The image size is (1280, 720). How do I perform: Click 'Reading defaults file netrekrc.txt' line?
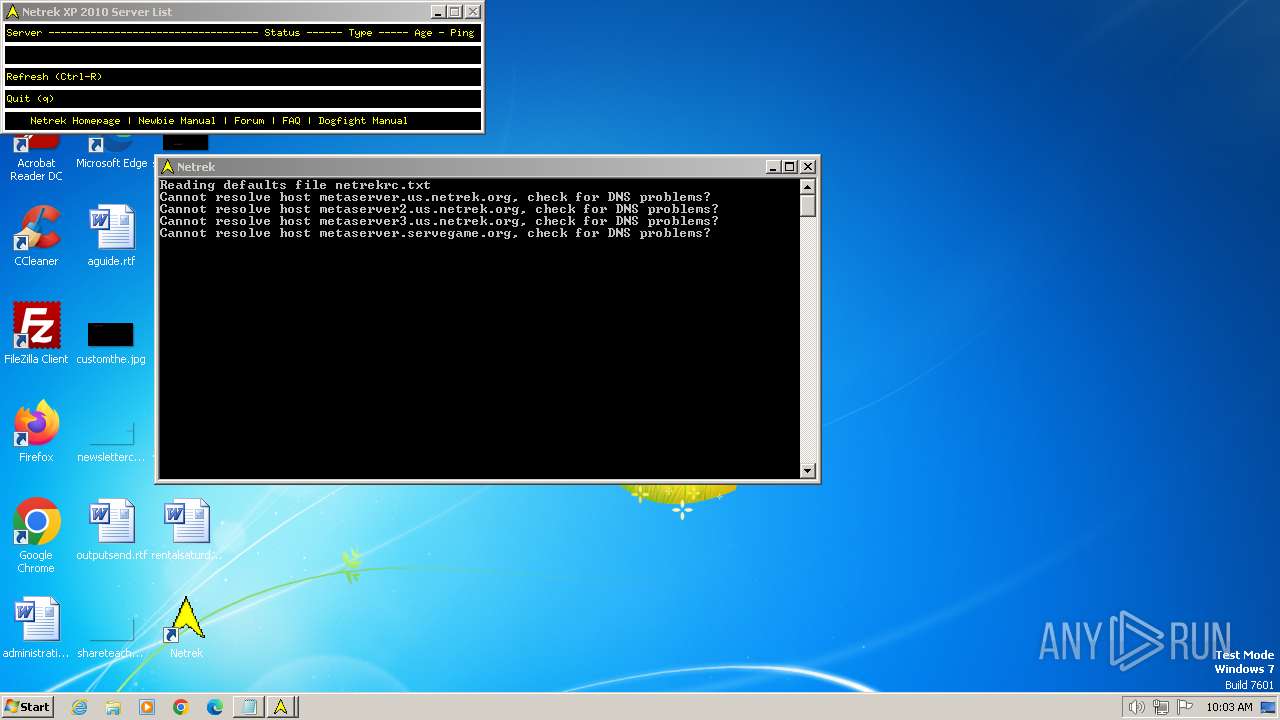(295, 185)
